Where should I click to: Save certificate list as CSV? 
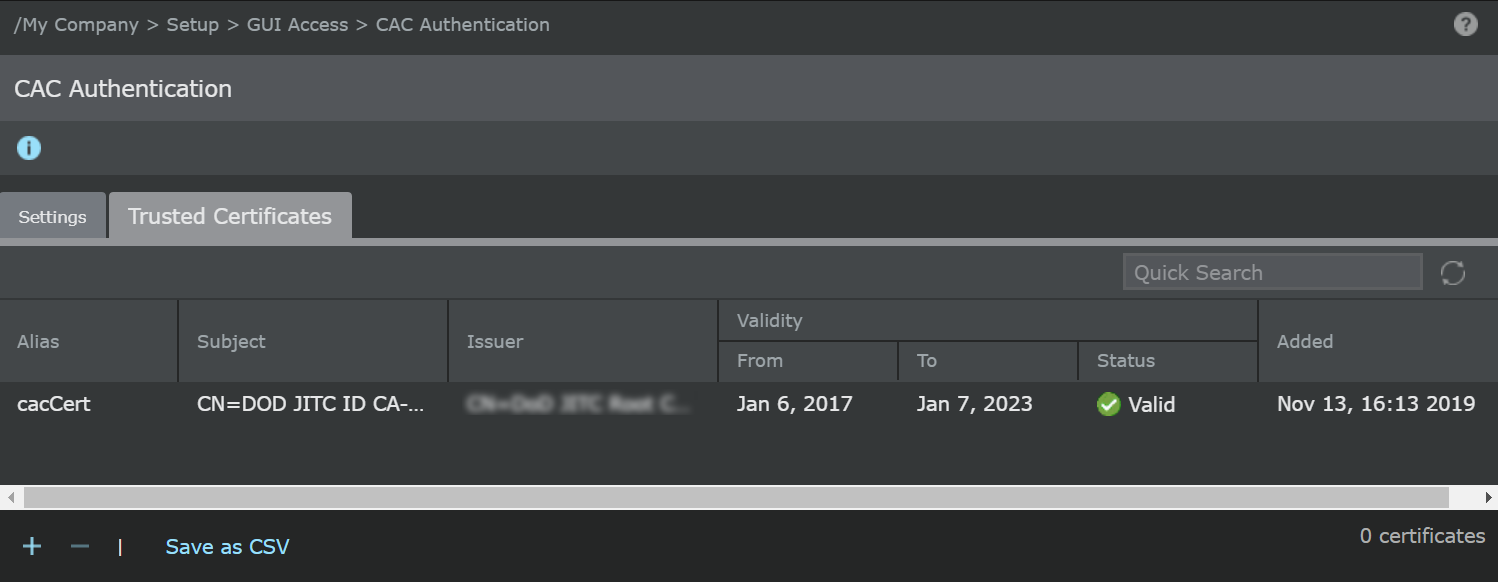point(227,547)
